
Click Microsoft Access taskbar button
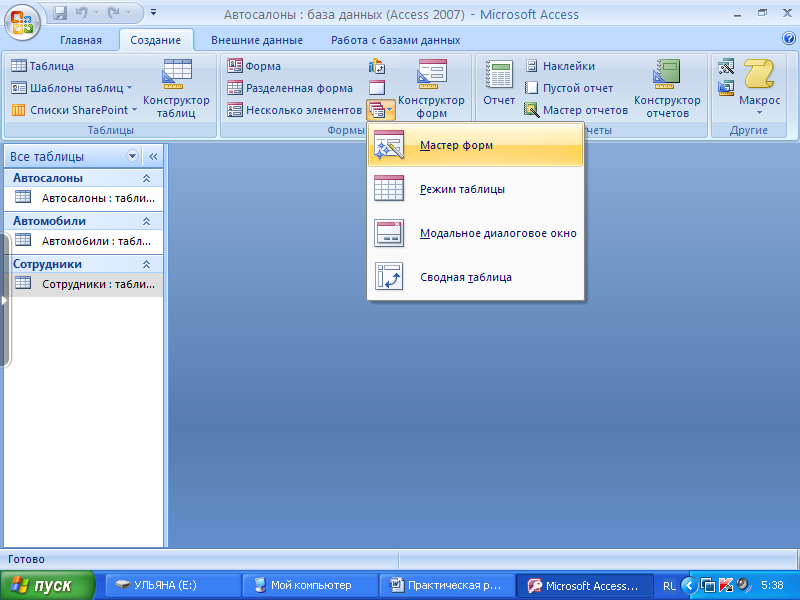[x=585, y=585]
